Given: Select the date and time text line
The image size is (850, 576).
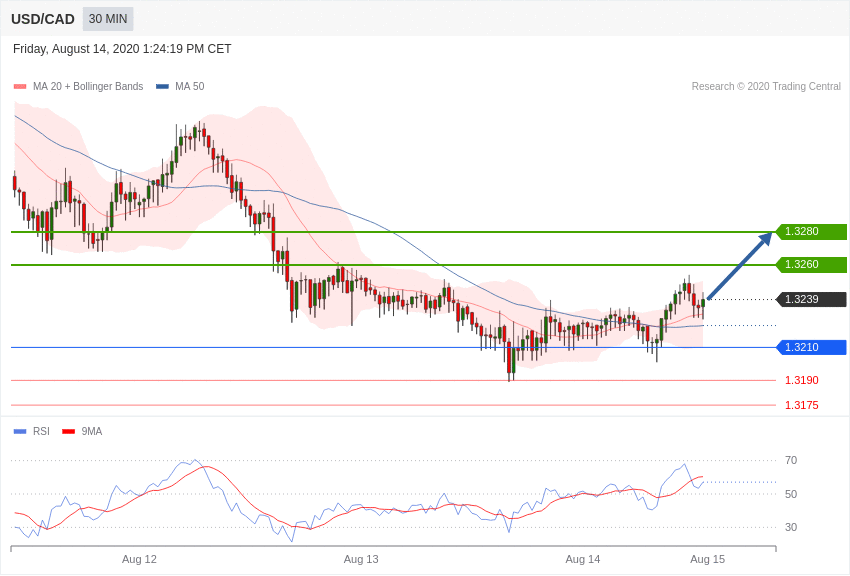Looking at the screenshot, I should pyautogui.click(x=122, y=49).
